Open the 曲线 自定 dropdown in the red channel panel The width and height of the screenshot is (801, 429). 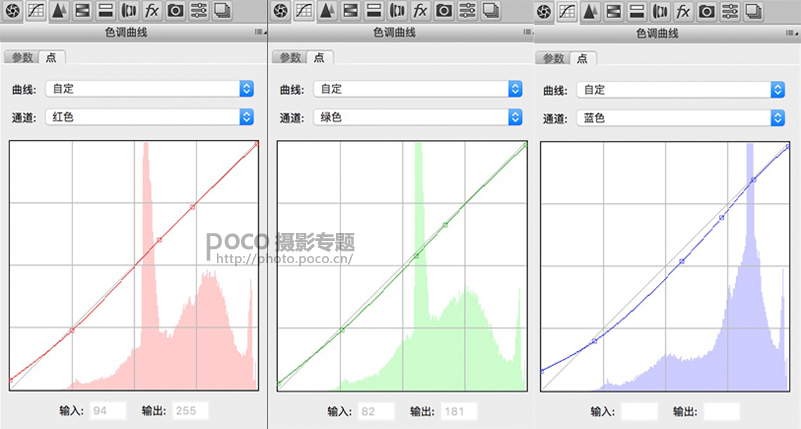point(150,89)
